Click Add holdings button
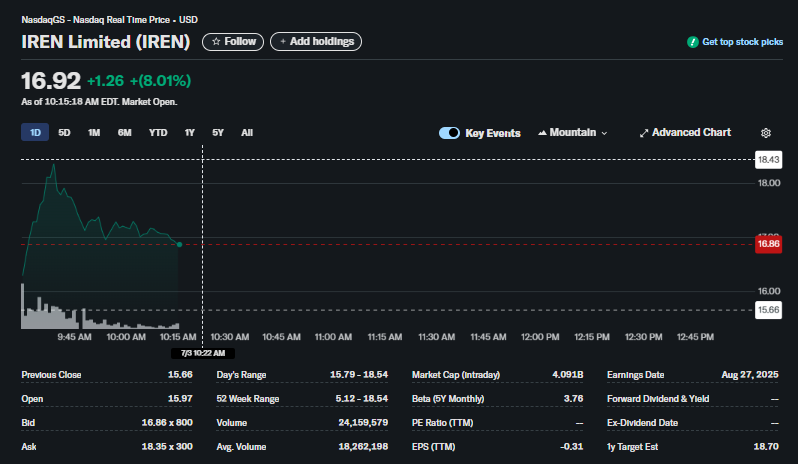 (x=316, y=42)
